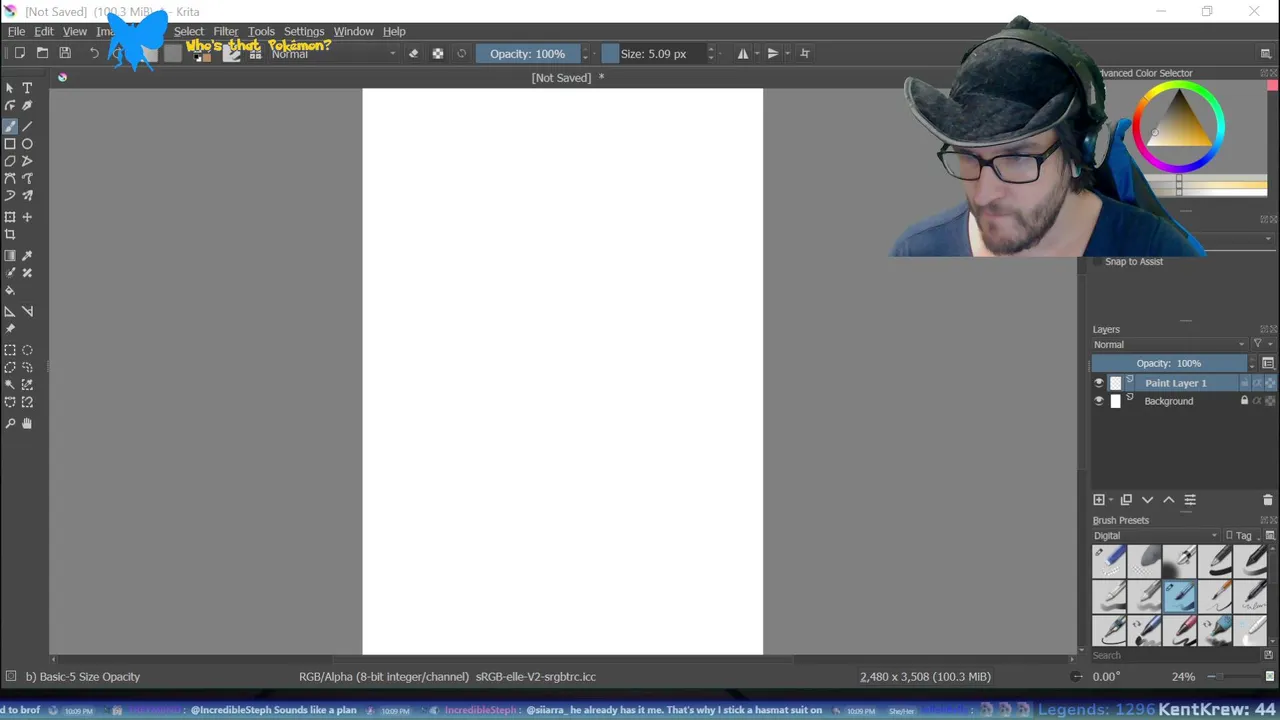1280x720 pixels.
Task: Select the Color Sampler eyedropper tool
Action: (x=27, y=256)
